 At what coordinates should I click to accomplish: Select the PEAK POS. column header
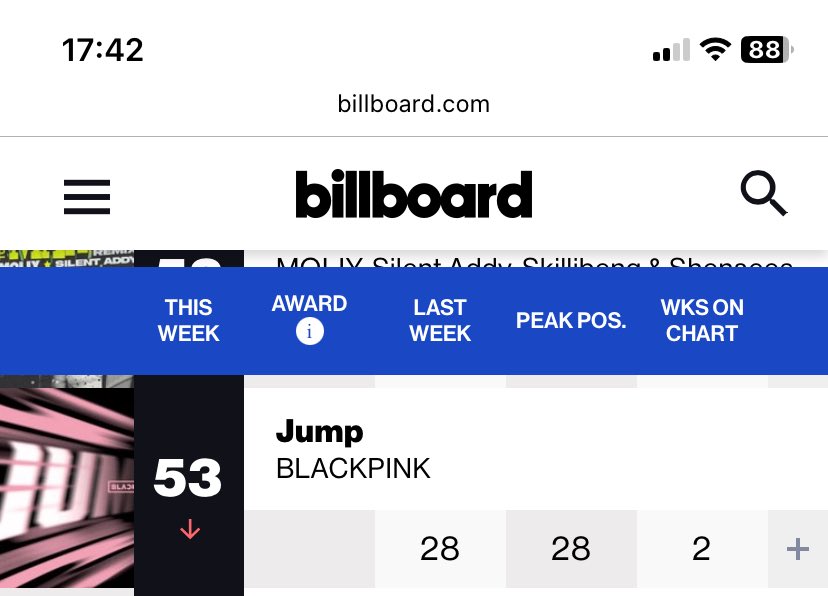pos(571,320)
